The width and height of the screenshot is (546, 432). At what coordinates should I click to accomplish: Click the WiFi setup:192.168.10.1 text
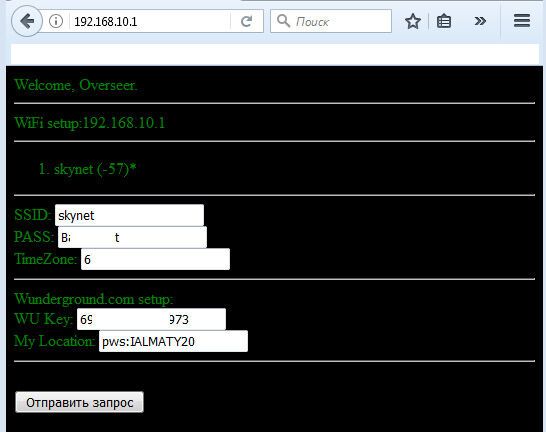[x=90, y=123]
